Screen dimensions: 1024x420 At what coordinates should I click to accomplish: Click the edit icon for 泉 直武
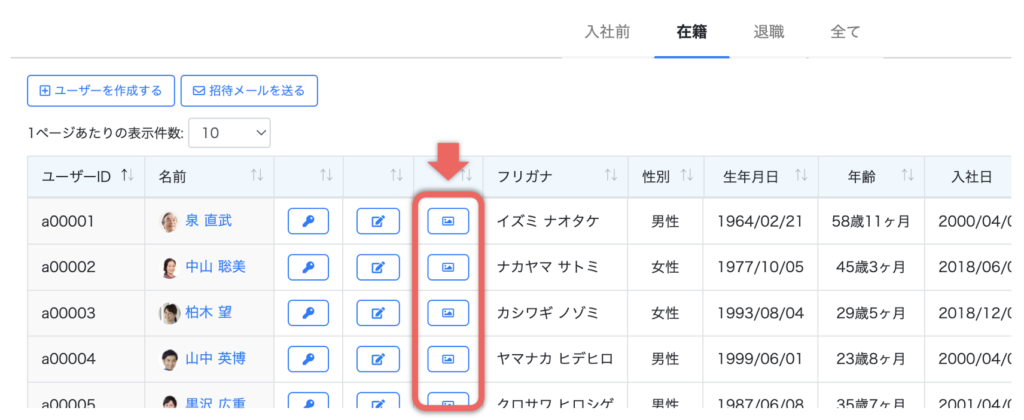378,221
